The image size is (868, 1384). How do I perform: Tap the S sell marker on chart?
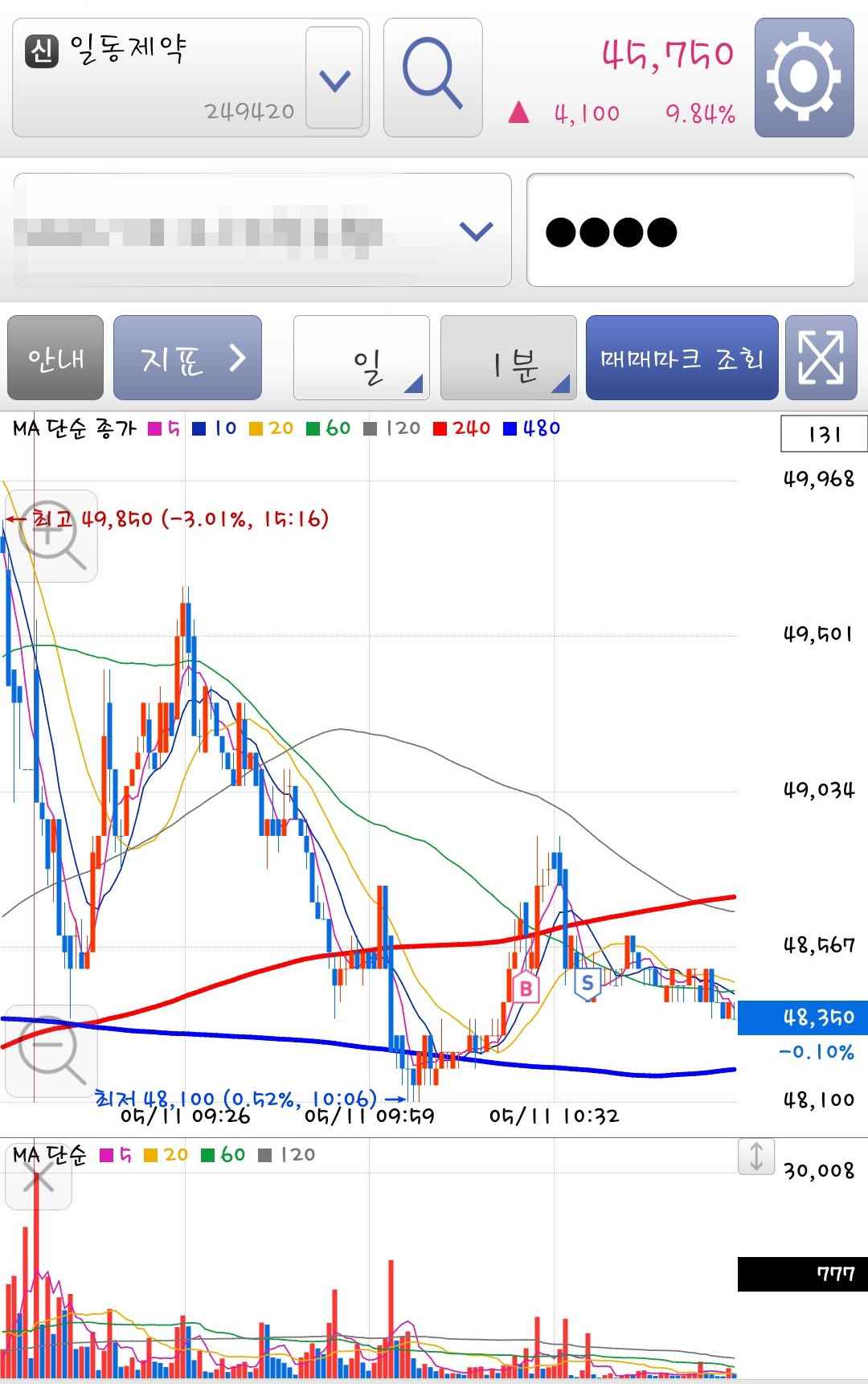(588, 983)
